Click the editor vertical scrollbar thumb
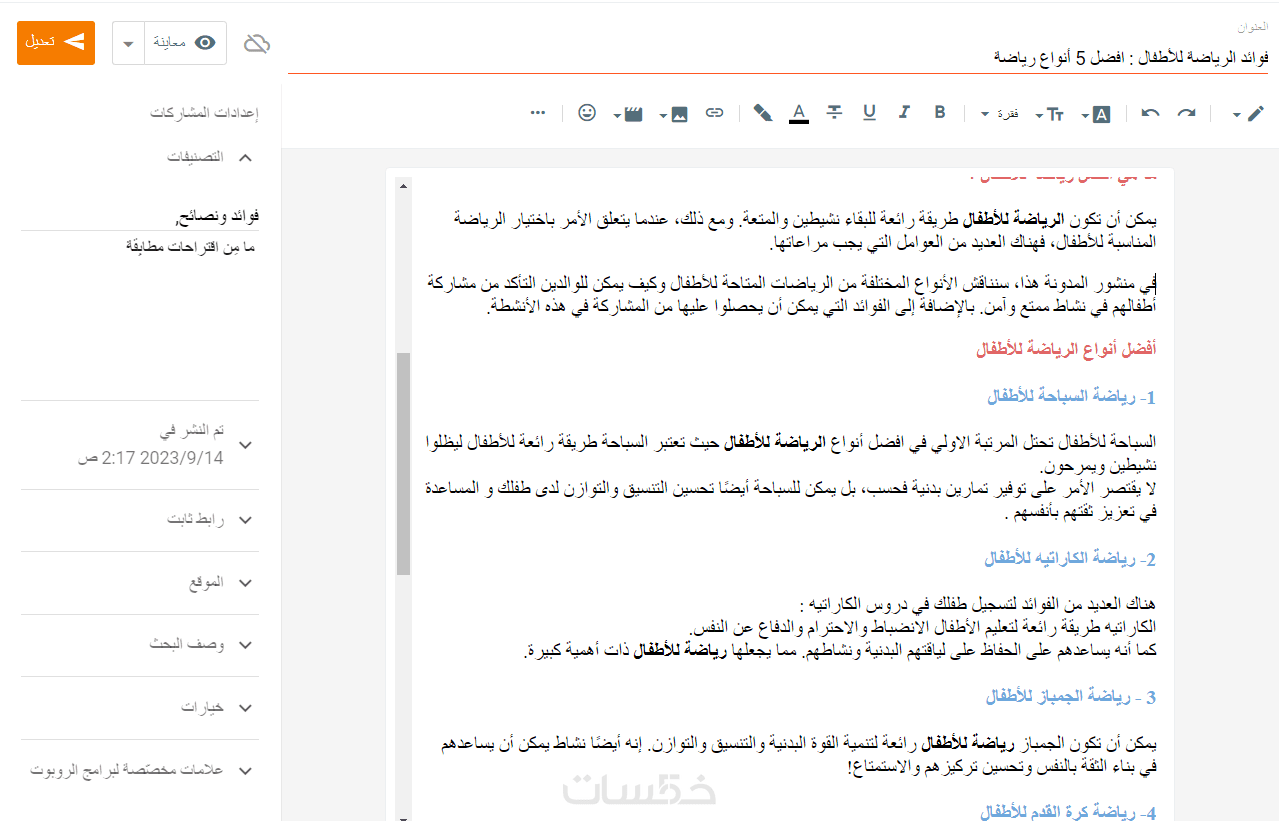The height and width of the screenshot is (821, 1279). point(403,463)
